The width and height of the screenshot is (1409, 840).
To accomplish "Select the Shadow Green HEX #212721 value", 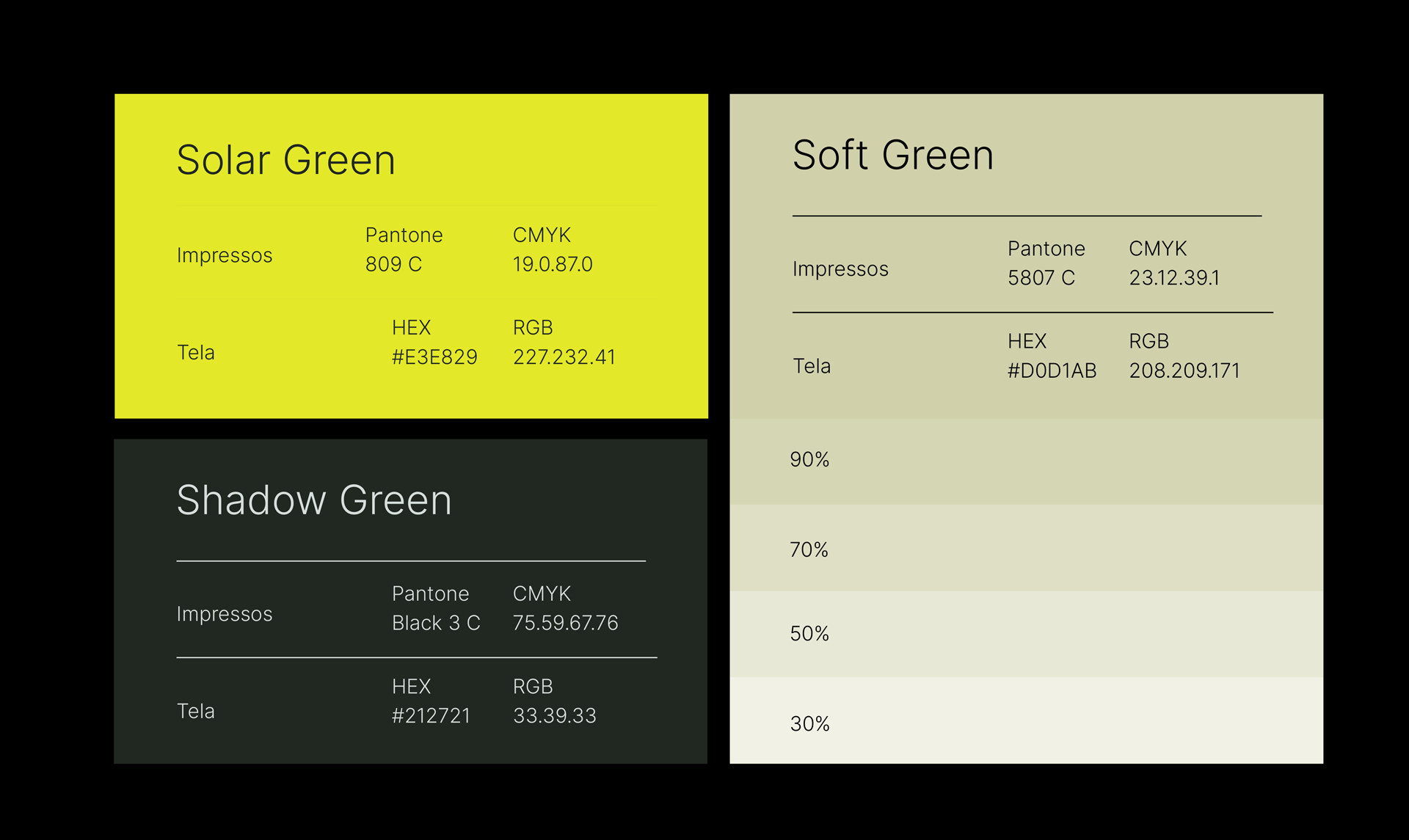I will pyautogui.click(x=431, y=715).
